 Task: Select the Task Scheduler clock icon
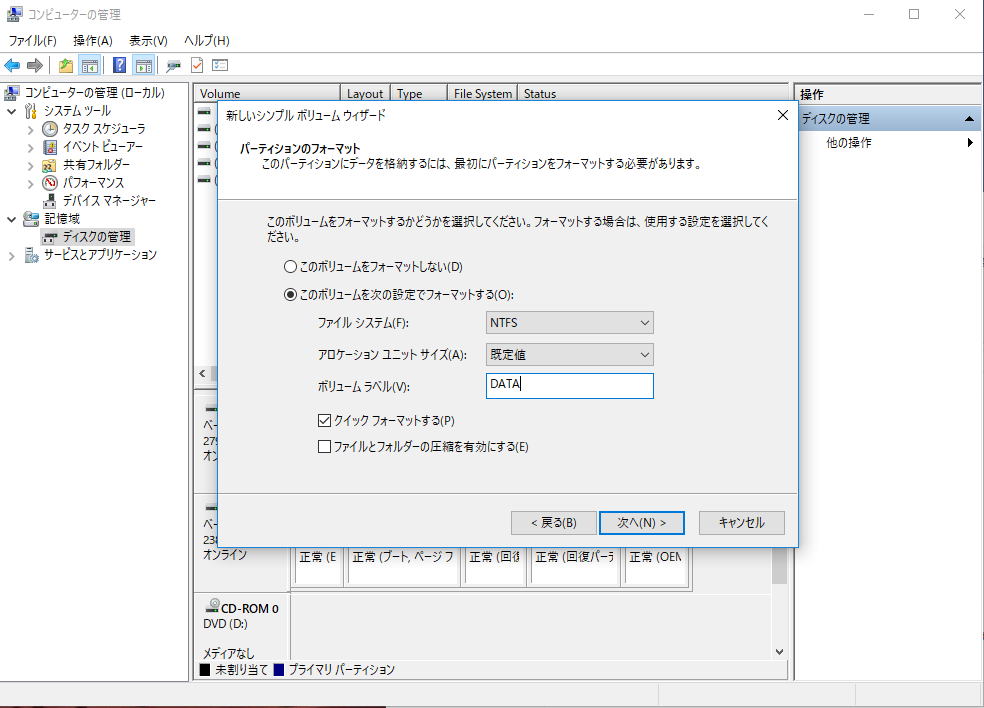[50, 129]
